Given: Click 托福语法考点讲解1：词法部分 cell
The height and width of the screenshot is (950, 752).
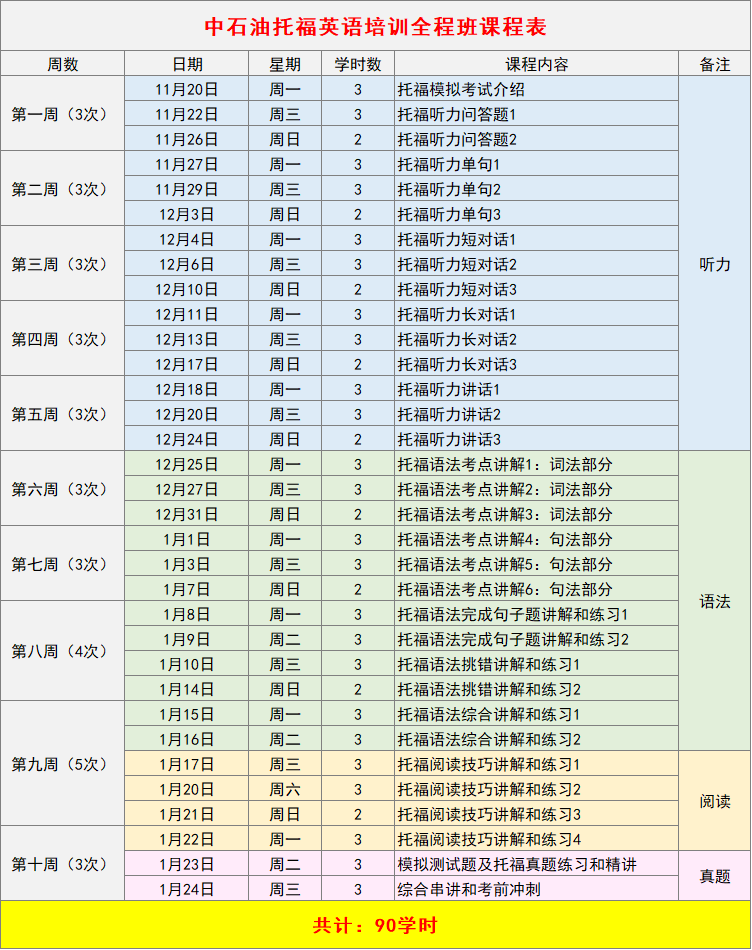Looking at the screenshot, I should coord(536,464).
